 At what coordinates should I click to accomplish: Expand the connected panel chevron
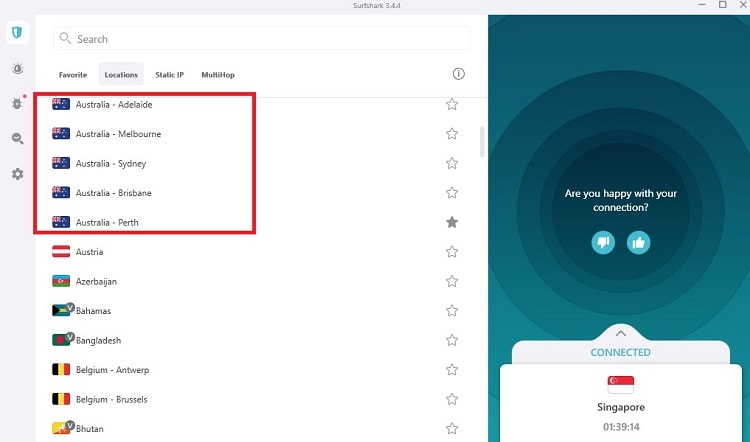(x=620, y=333)
